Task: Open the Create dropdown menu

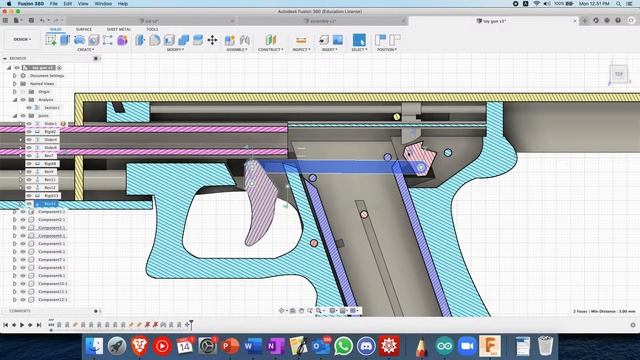Action: pyautogui.click(x=85, y=50)
